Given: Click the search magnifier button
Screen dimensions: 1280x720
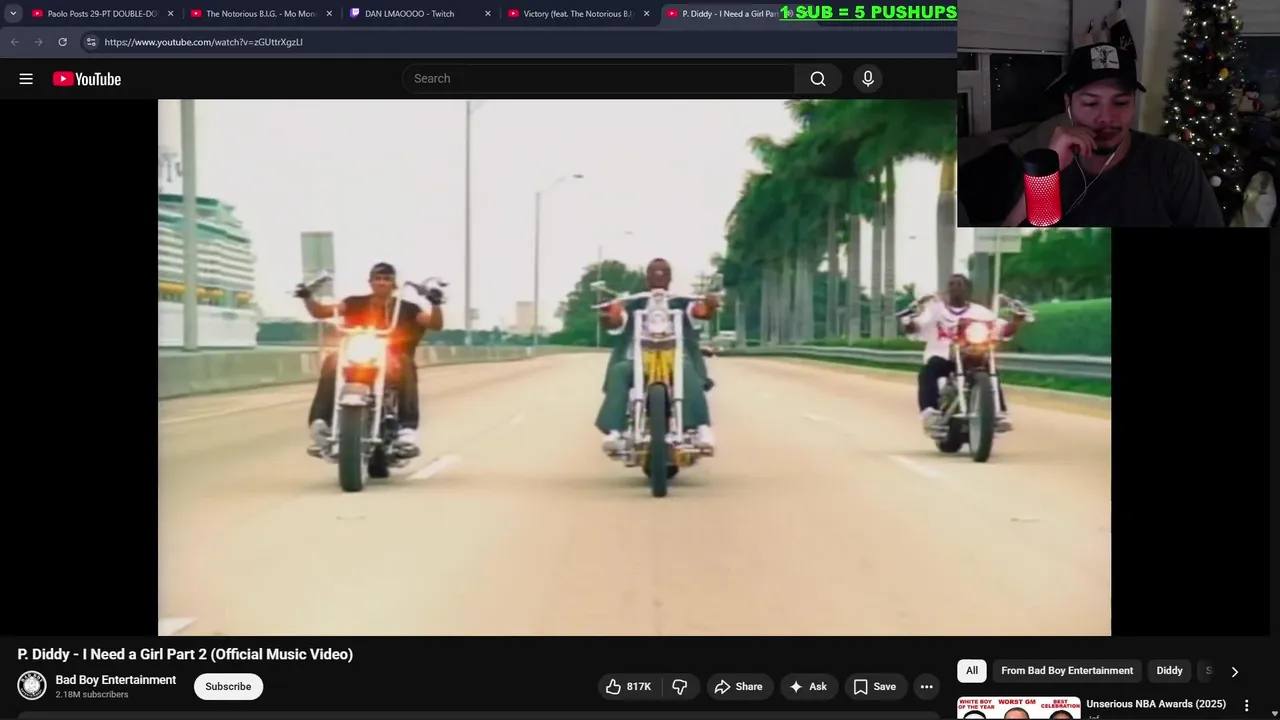Looking at the screenshot, I should tap(818, 79).
